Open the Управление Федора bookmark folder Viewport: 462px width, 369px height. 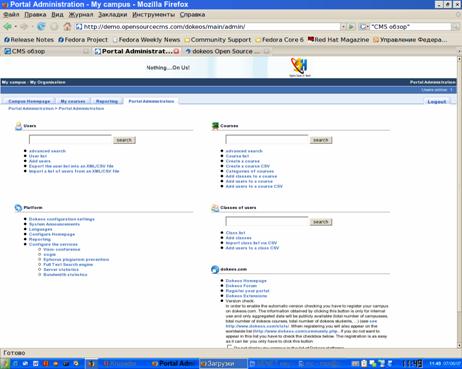[x=410, y=40]
